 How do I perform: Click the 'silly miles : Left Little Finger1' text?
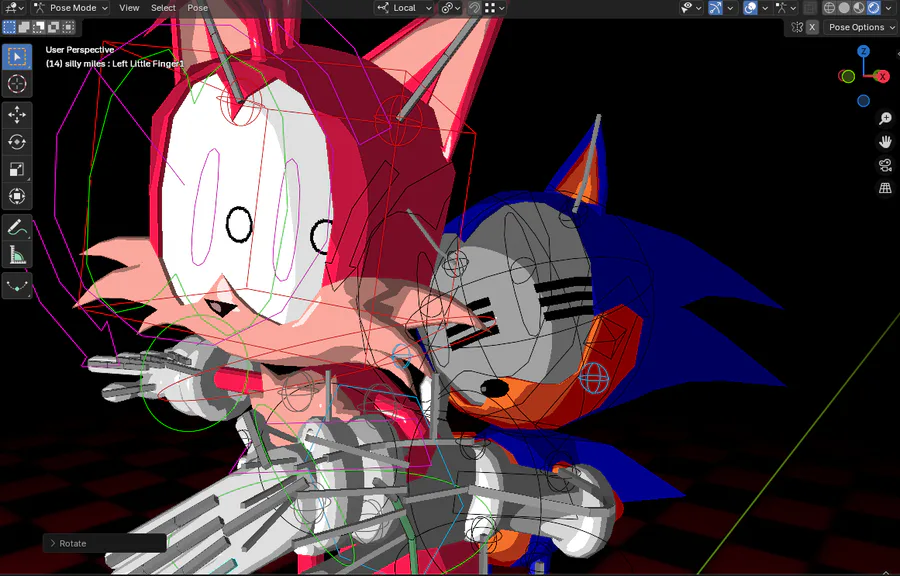[125, 64]
